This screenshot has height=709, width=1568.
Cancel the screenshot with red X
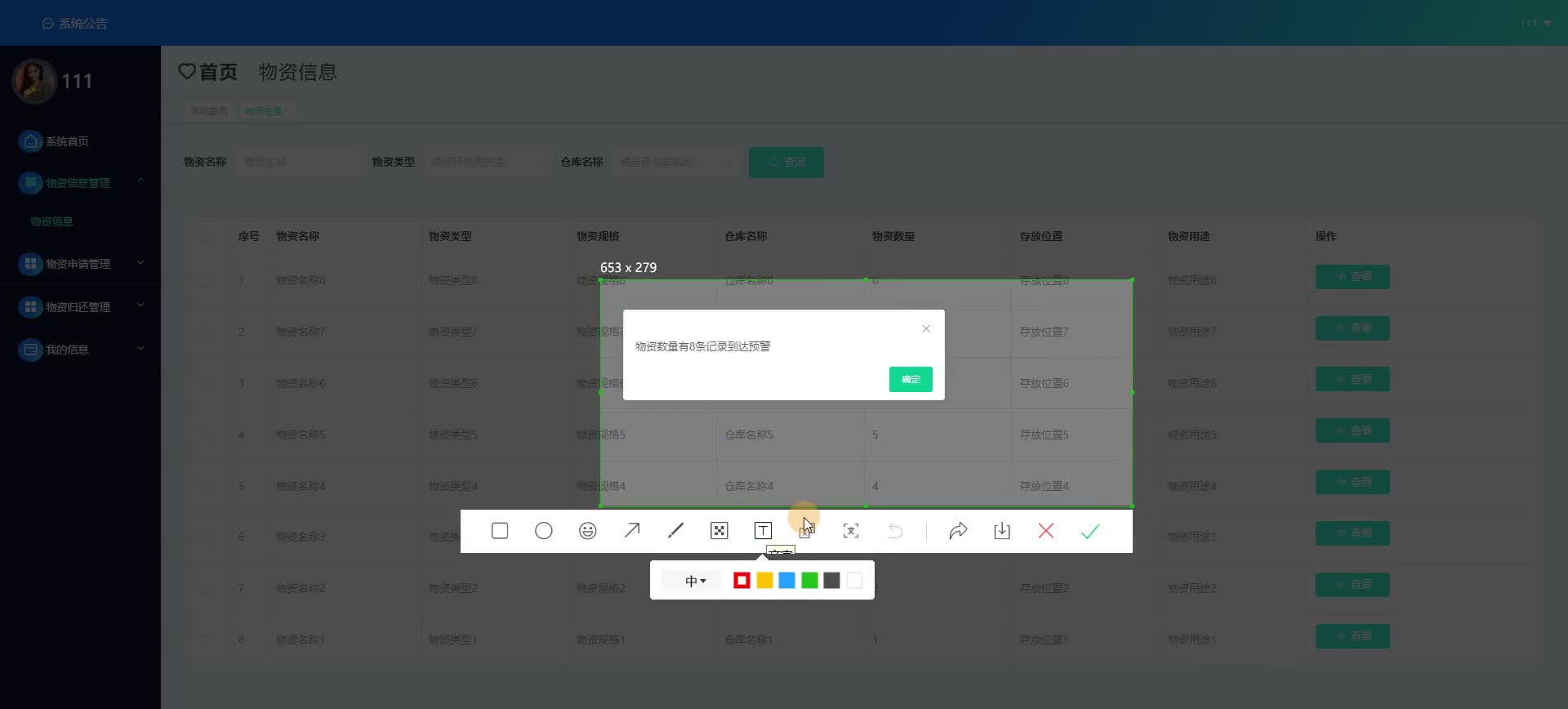coord(1045,531)
